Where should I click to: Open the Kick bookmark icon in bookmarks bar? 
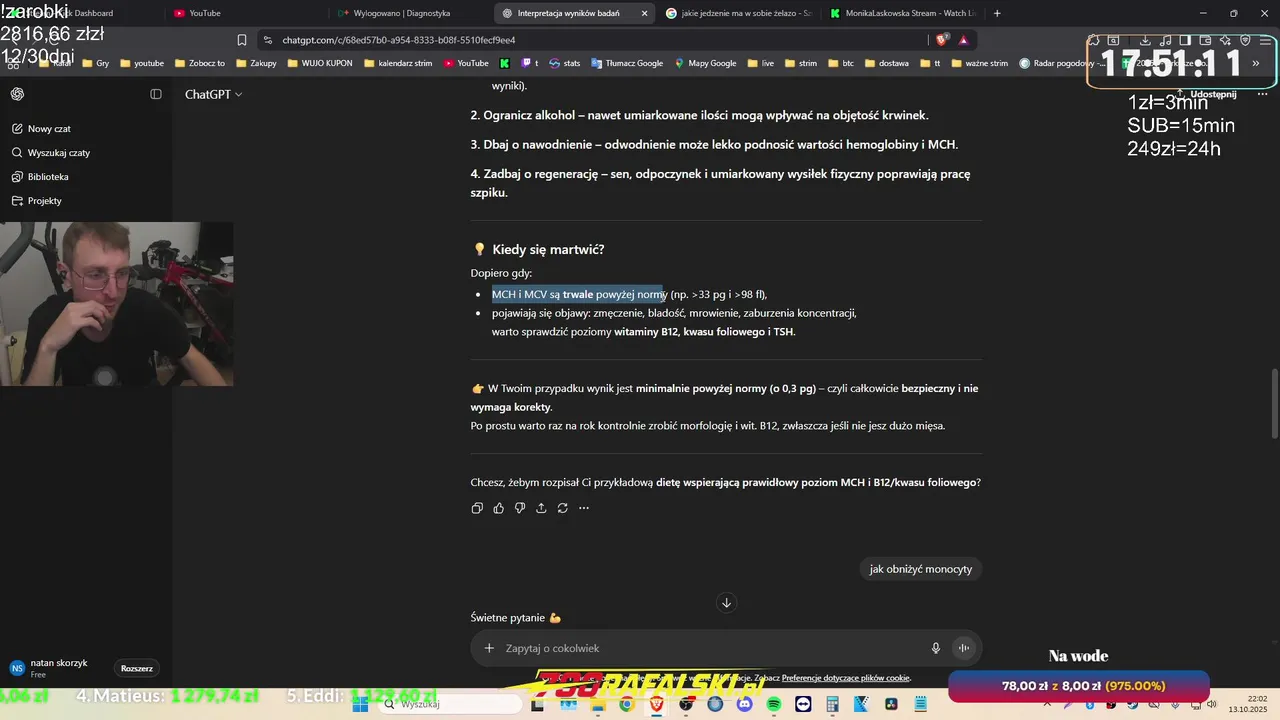(505, 63)
